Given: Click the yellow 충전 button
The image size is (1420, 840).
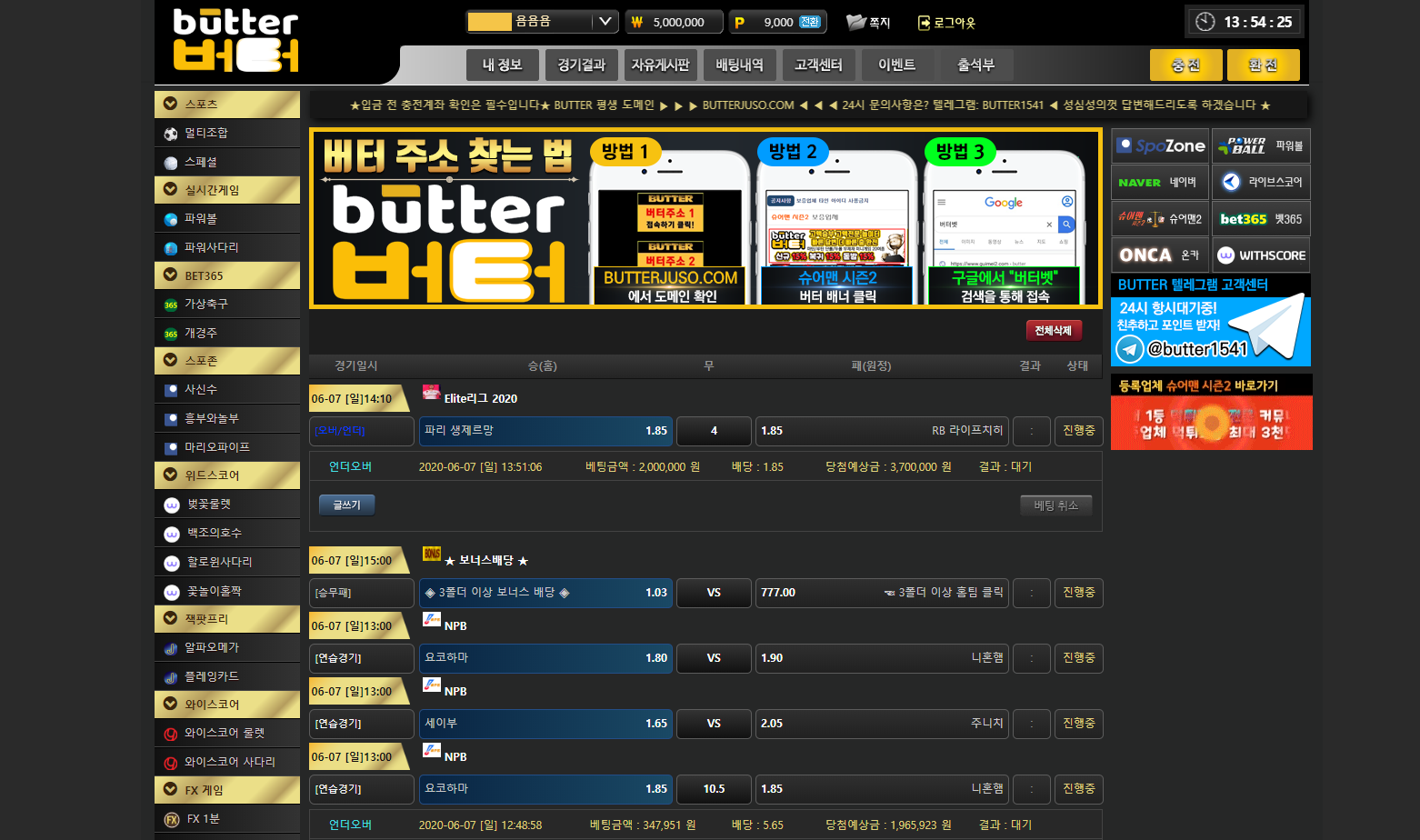Looking at the screenshot, I should coord(1185,65).
